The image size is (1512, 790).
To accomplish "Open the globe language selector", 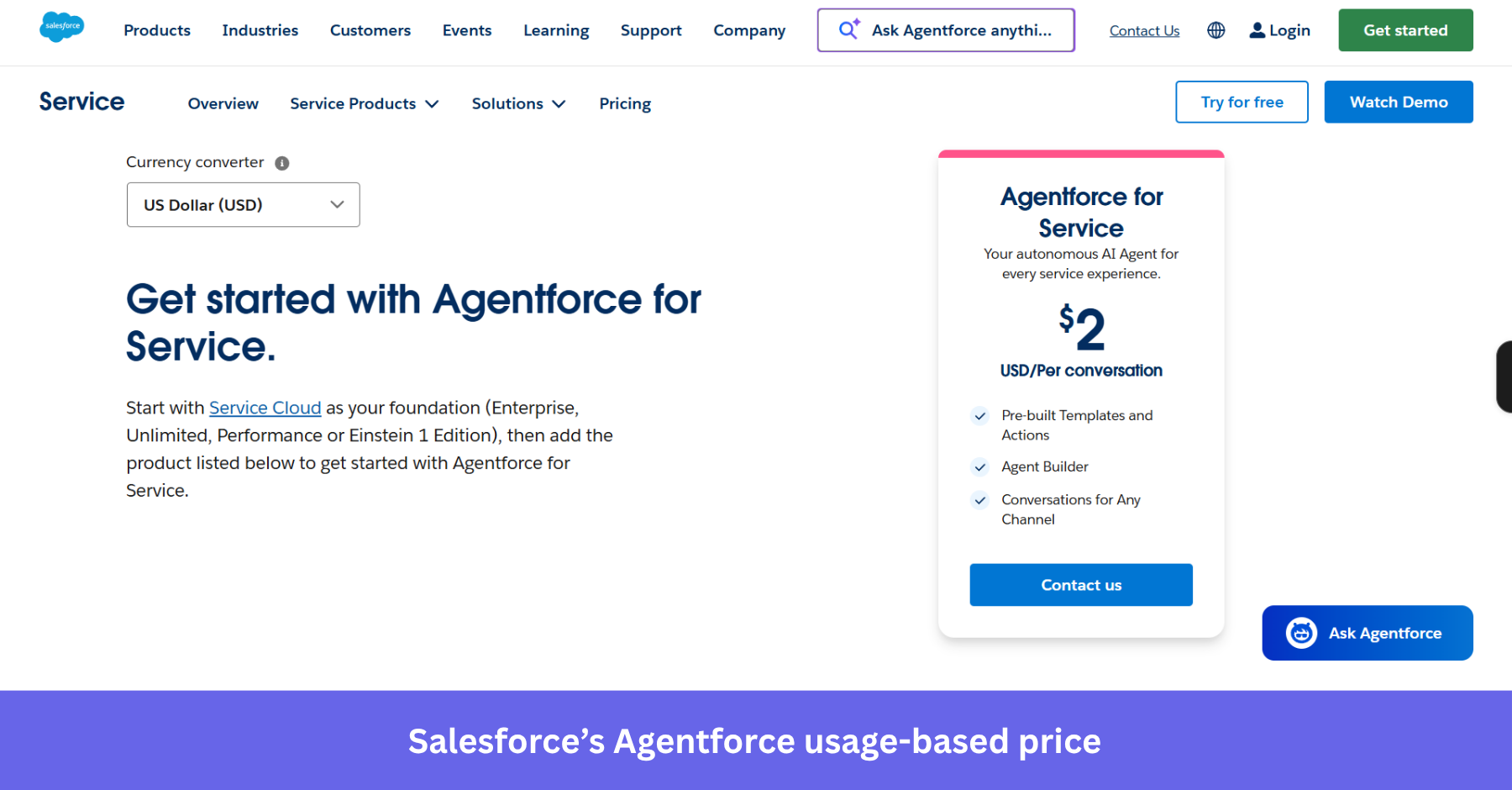I will [1215, 30].
